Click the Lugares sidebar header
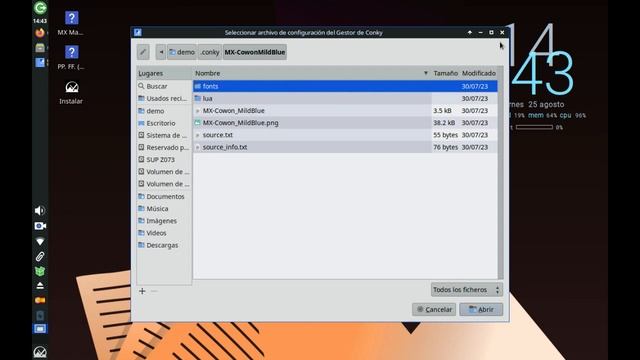Screen dimensions: 640x360 [x=164, y=73]
